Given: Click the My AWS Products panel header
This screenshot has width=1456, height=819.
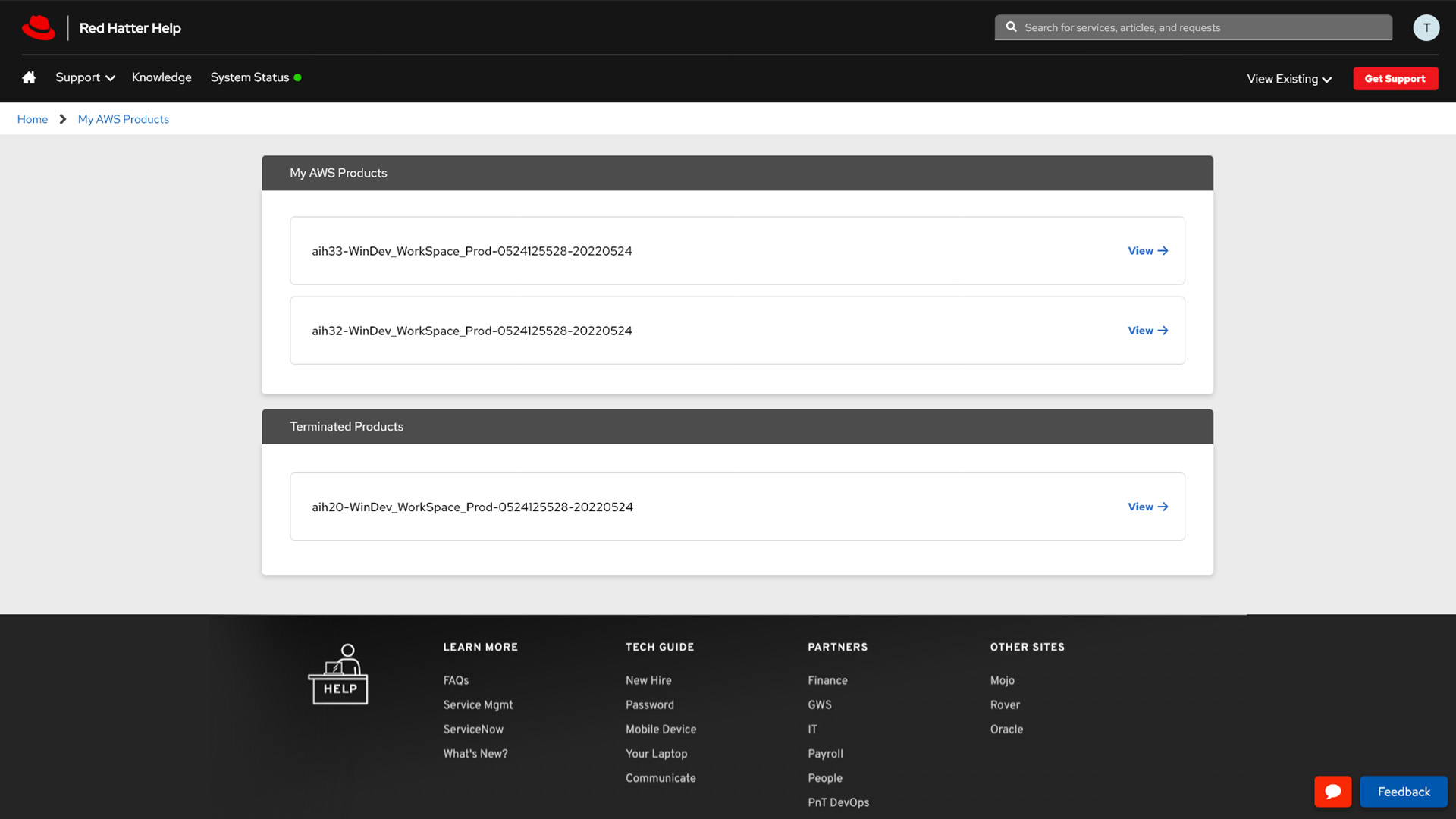Looking at the screenshot, I should pos(737,173).
